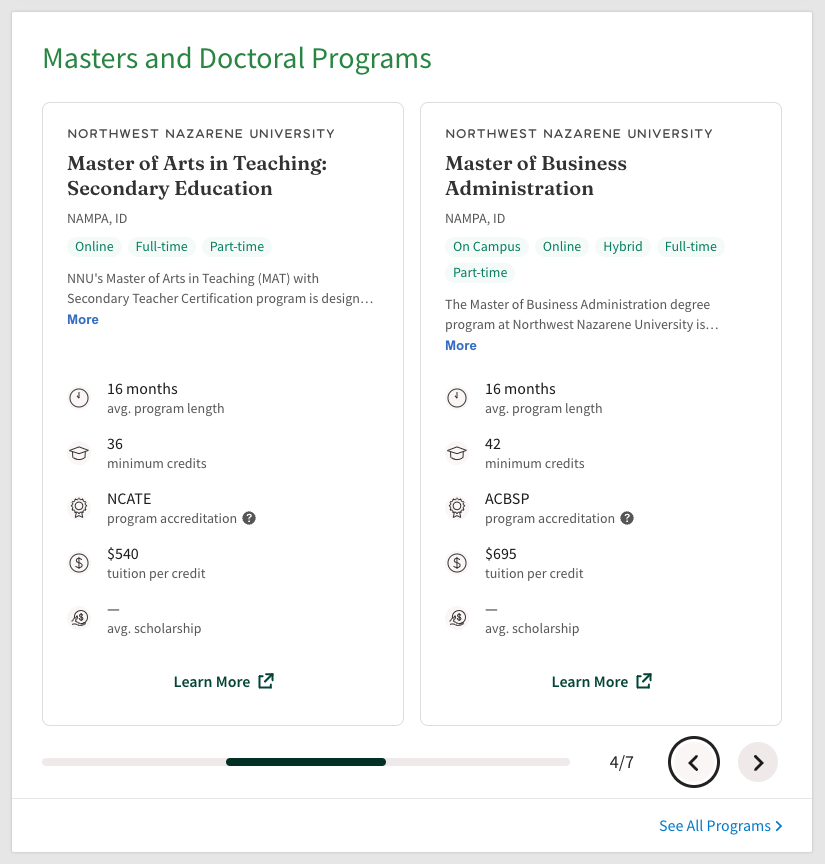The width and height of the screenshot is (825, 864).
Task: Click Full-time tag on MBA card
Action: tap(691, 246)
